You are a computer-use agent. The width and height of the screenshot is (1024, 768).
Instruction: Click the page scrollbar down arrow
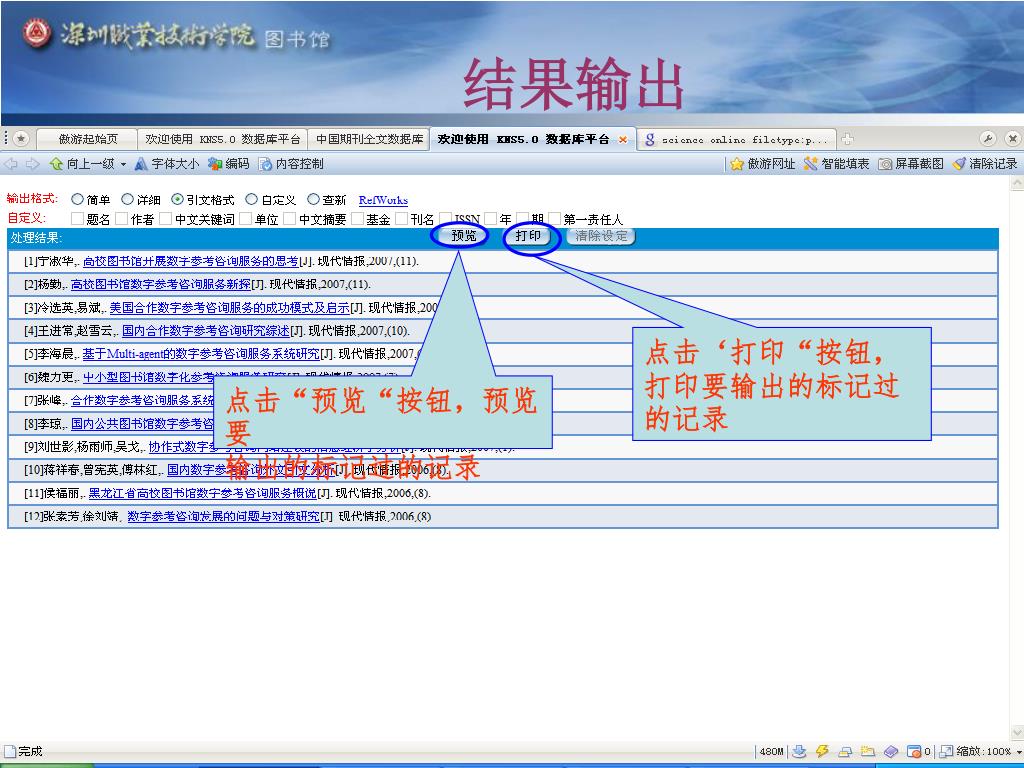(1016, 733)
